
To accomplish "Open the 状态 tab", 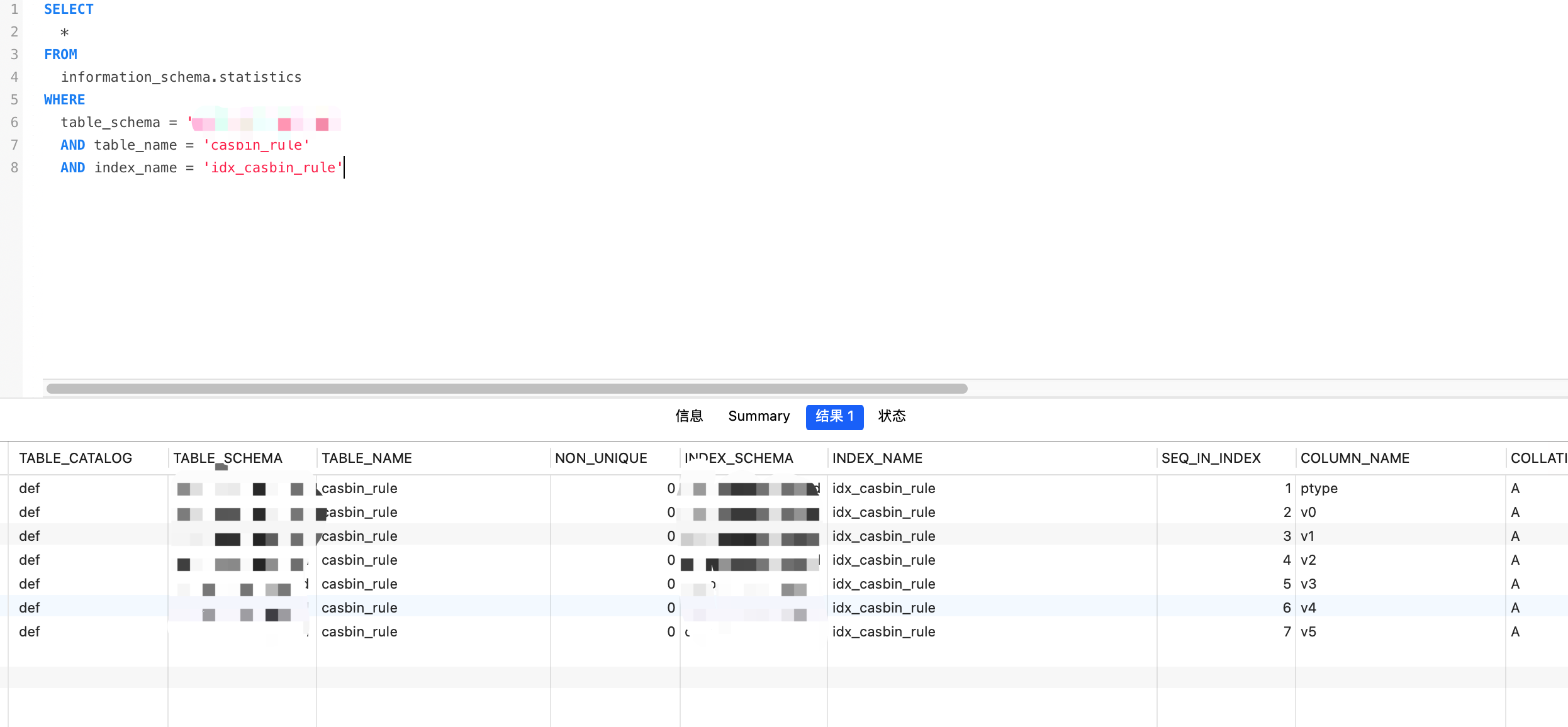I will 892,416.
